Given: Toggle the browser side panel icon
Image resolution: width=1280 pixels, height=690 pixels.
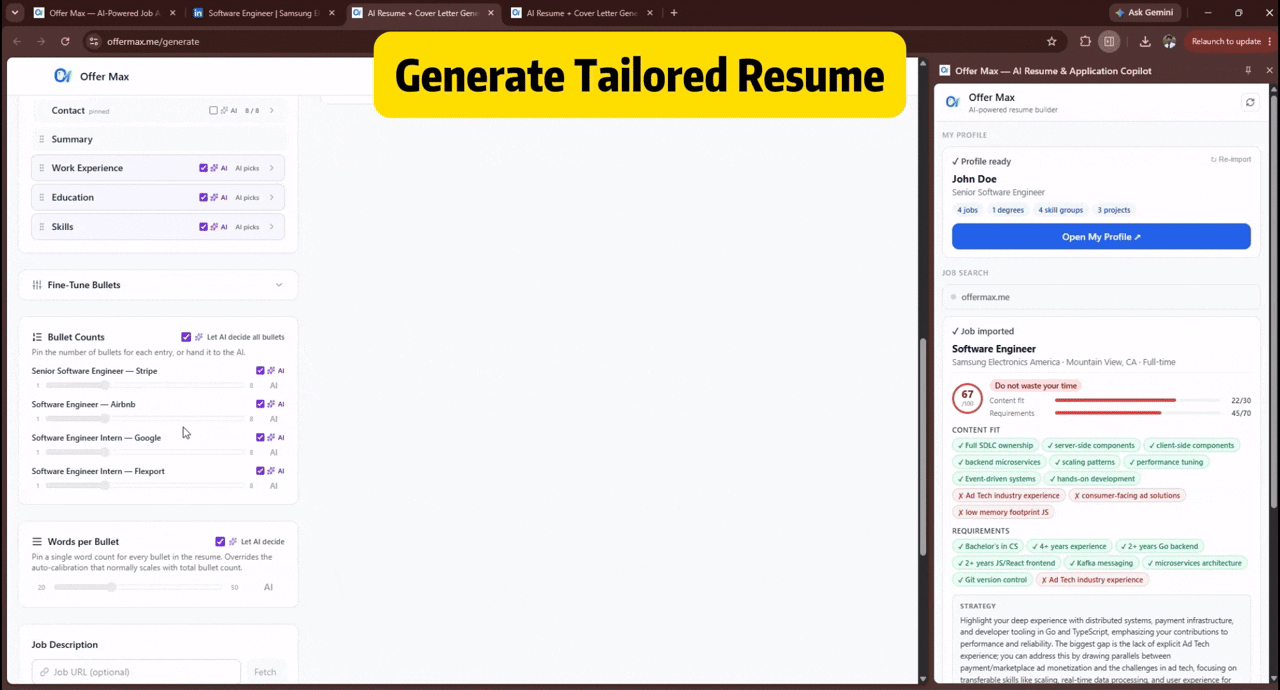Looking at the screenshot, I should pyautogui.click(x=1109, y=41).
